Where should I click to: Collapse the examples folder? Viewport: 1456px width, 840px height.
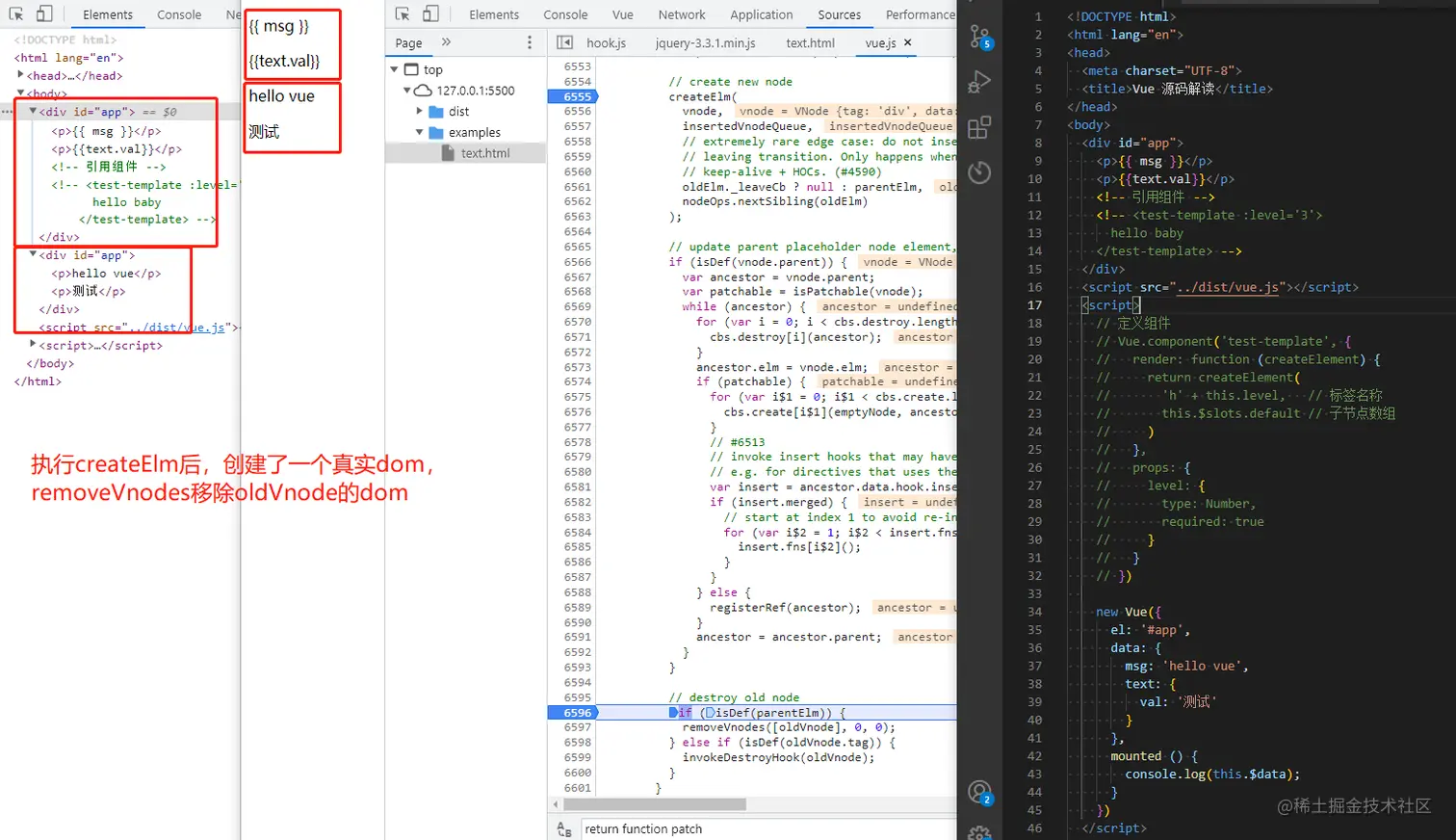419,133
